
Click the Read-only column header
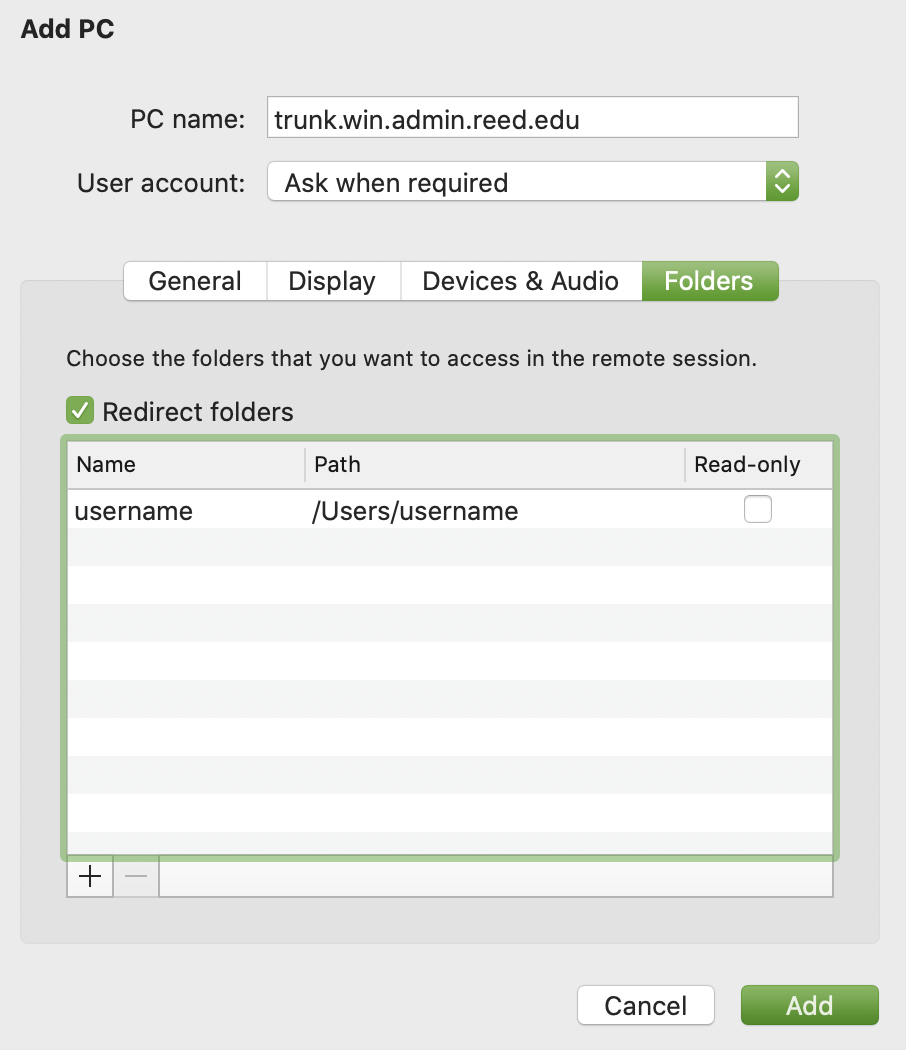(757, 465)
